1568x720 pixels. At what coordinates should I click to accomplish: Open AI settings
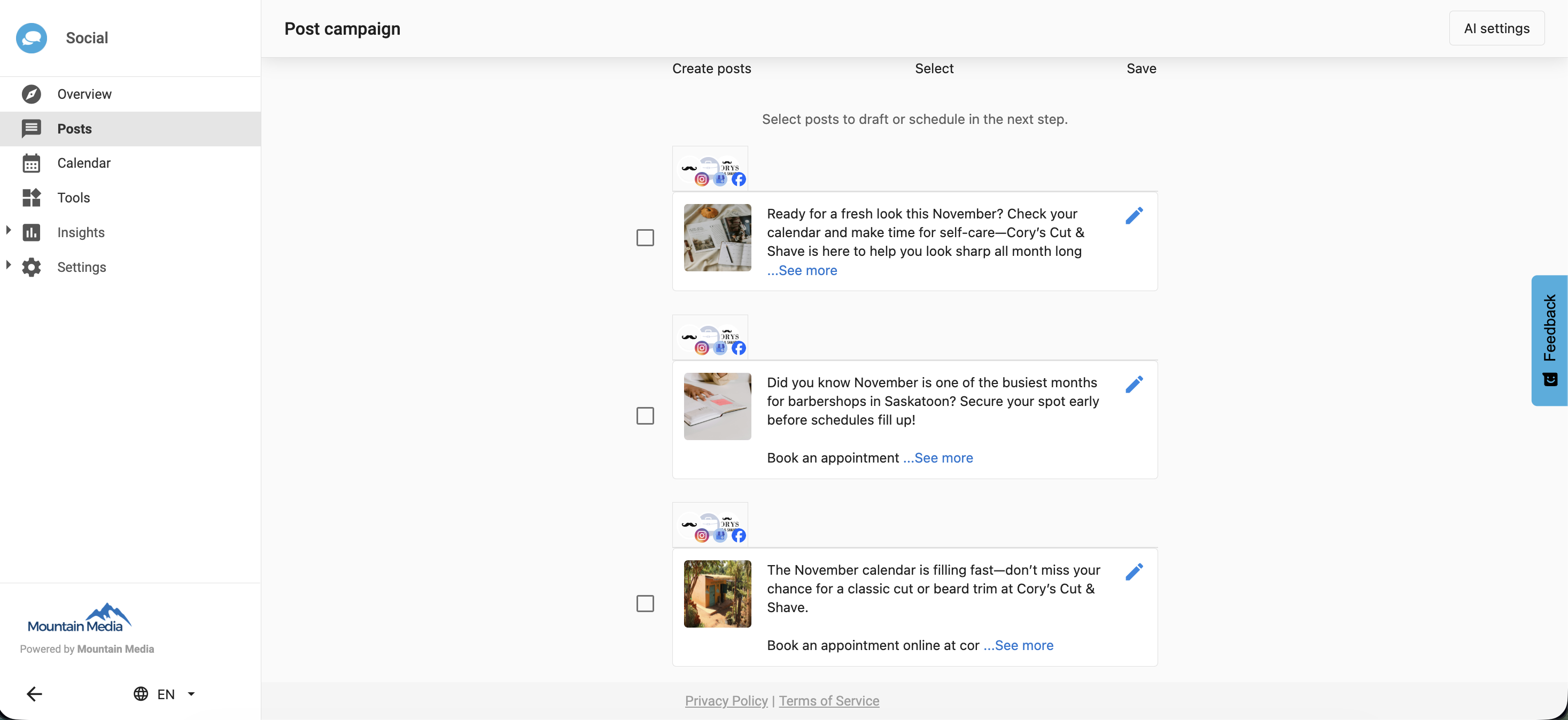tap(1497, 28)
